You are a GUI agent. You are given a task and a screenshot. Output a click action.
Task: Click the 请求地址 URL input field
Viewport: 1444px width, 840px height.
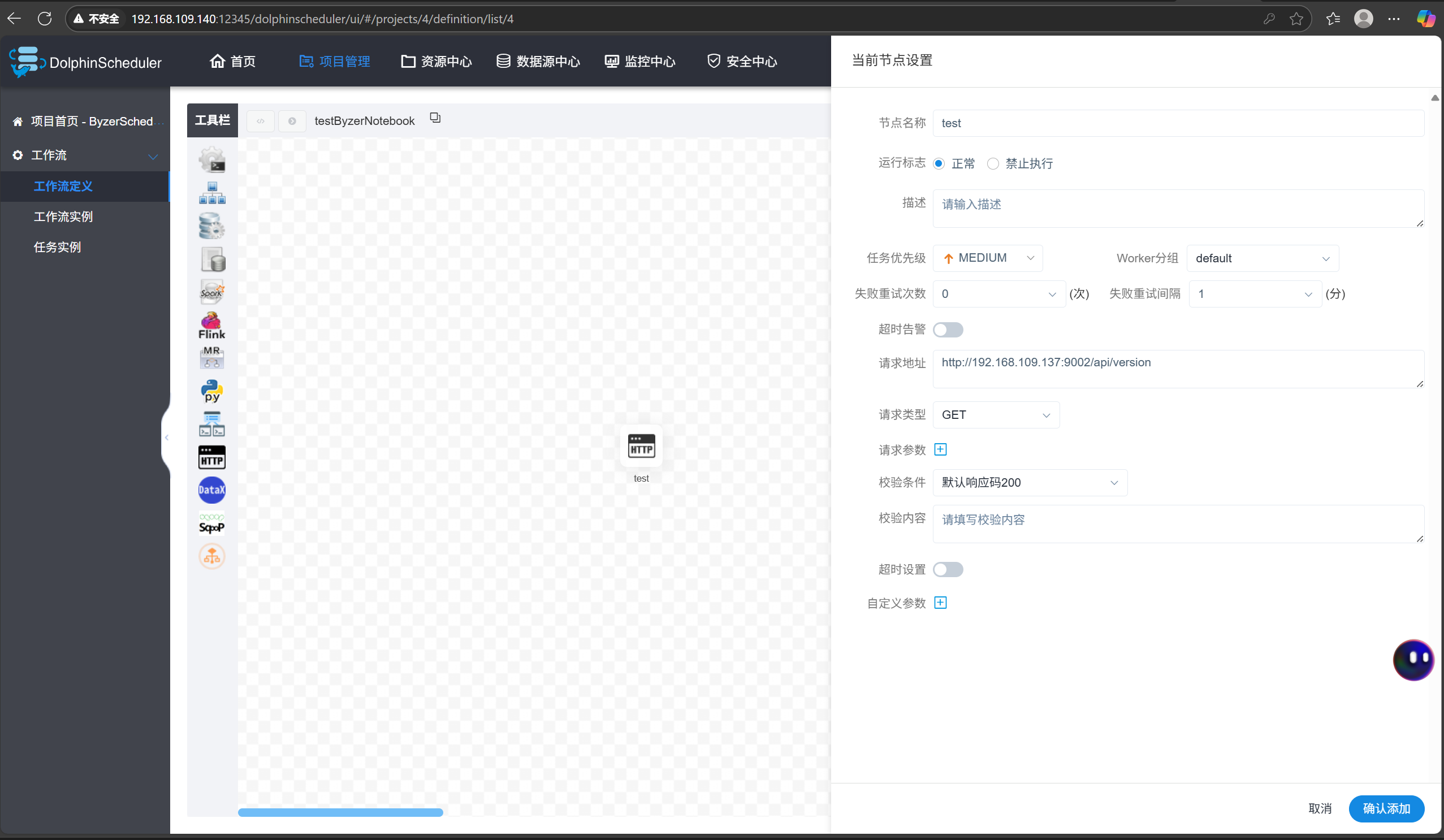coord(1178,369)
